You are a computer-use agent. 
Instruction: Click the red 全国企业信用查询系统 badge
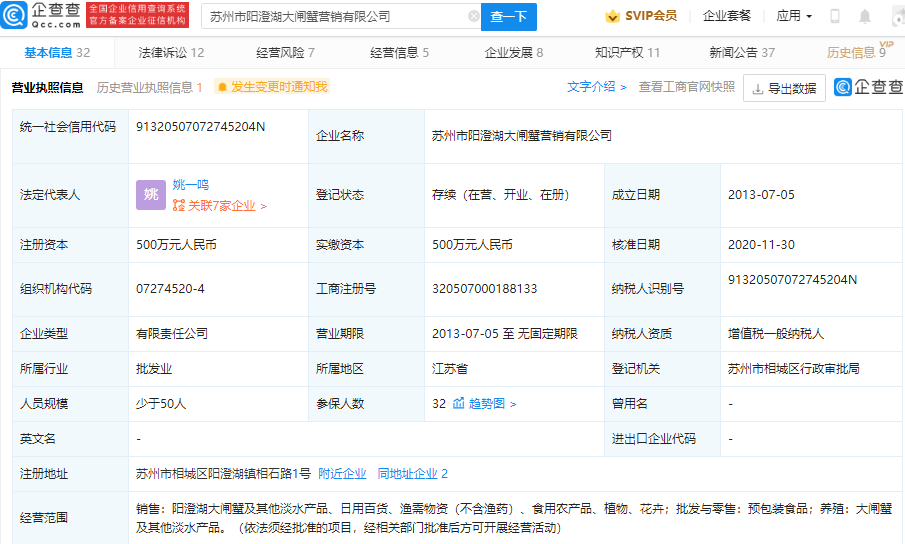[137, 15]
